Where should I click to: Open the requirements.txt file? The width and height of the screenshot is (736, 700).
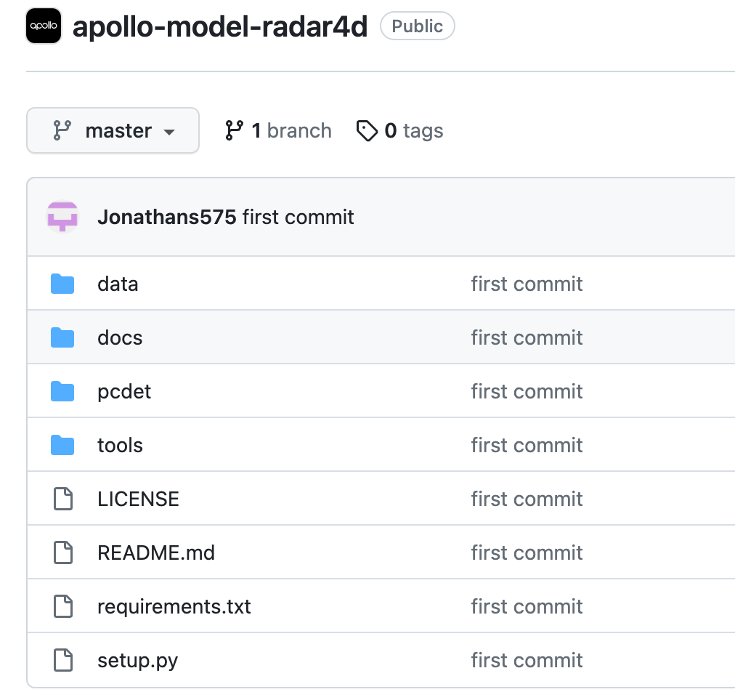[x=174, y=606]
